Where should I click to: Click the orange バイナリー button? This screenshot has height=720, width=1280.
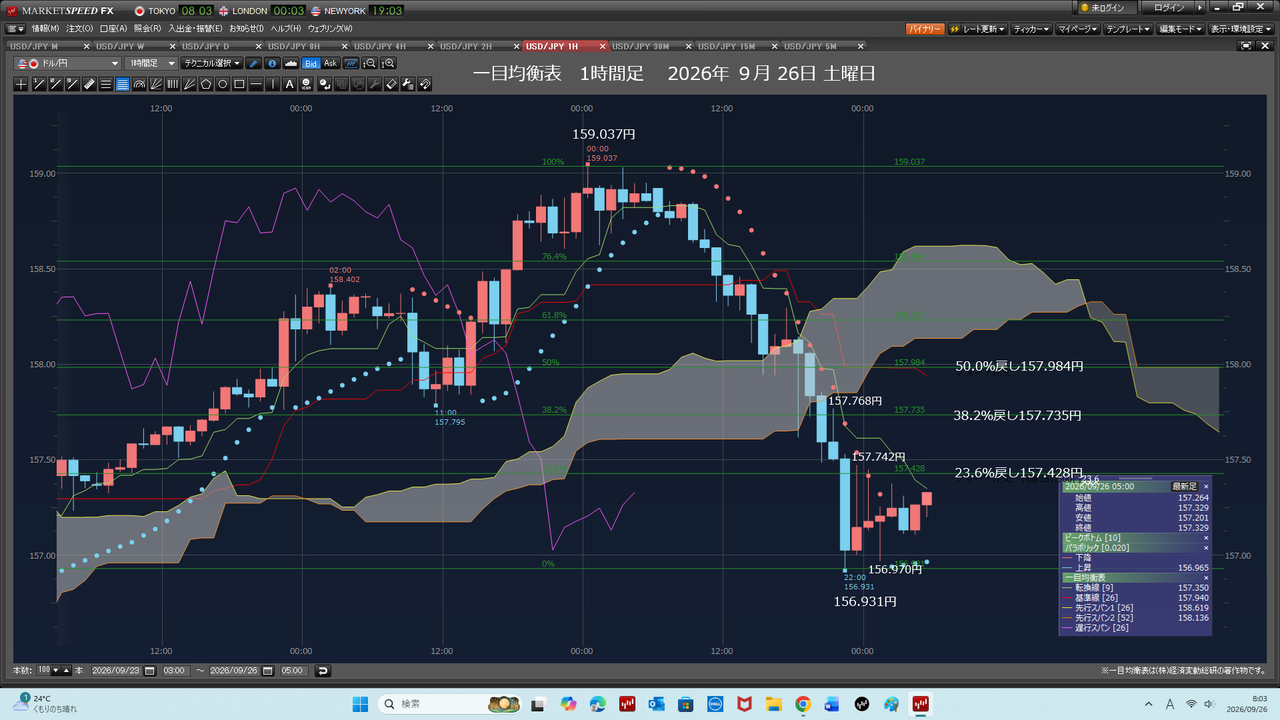pyautogui.click(x=925, y=29)
